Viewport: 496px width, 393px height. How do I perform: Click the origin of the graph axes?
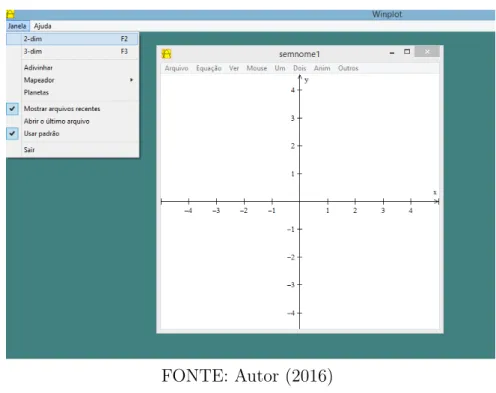(x=299, y=201)
